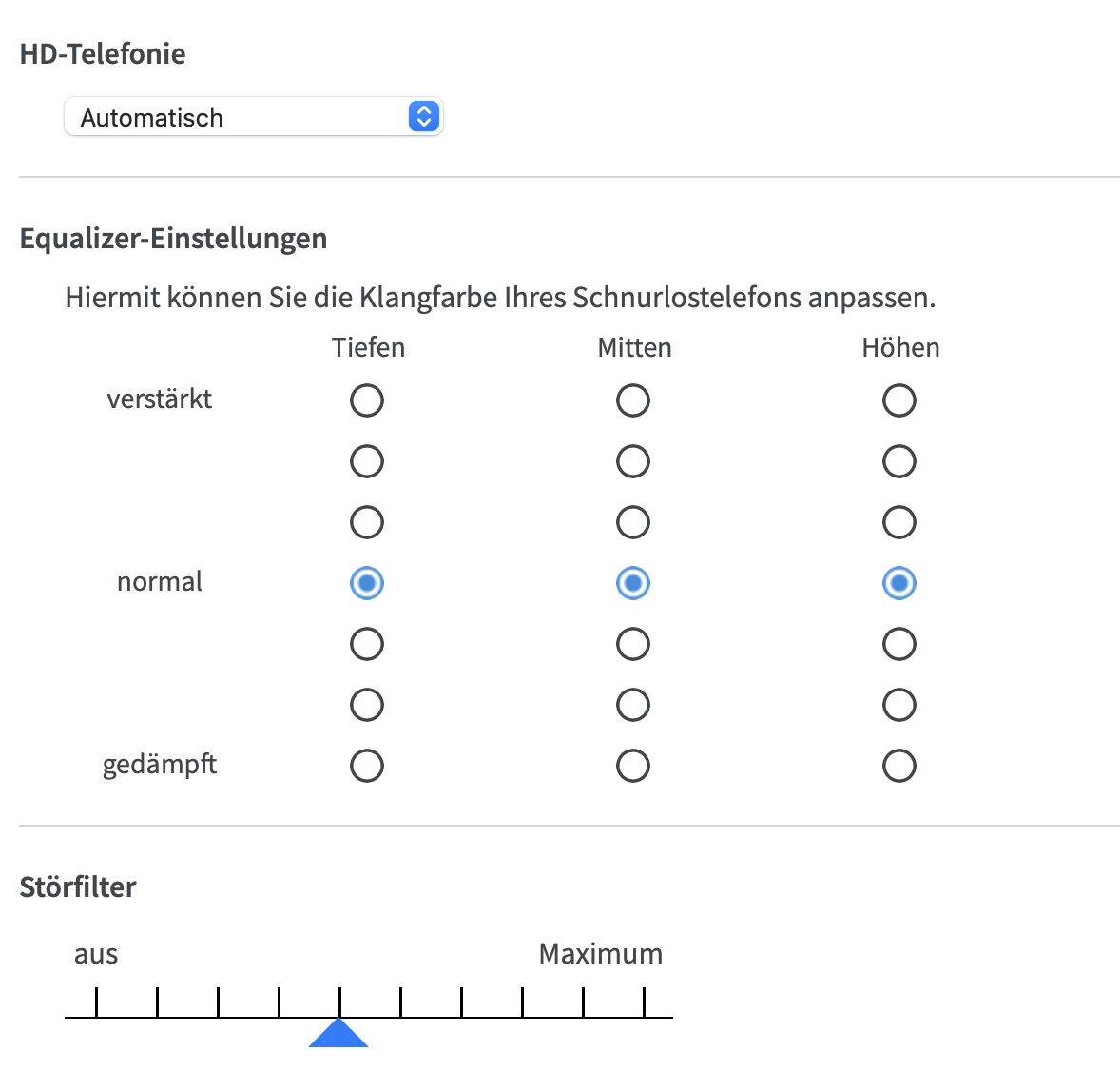The width and height of the screenshot is (1120, 1071).
Task: Select gedämpft for Höhen
Action: tap(899, 766)
